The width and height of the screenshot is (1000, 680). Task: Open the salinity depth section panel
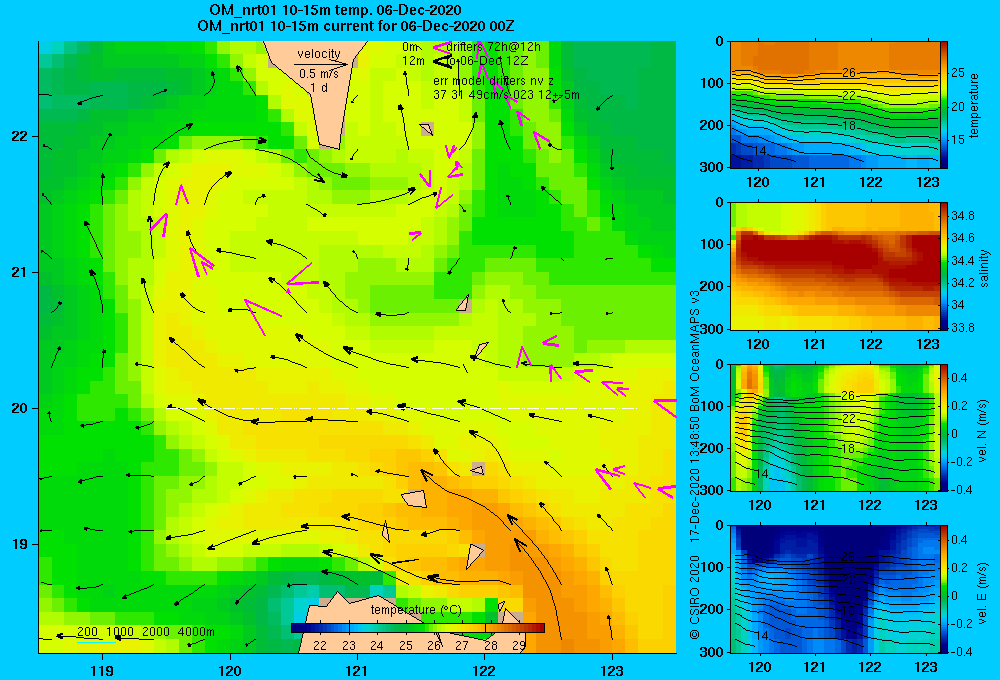[835, 266]
